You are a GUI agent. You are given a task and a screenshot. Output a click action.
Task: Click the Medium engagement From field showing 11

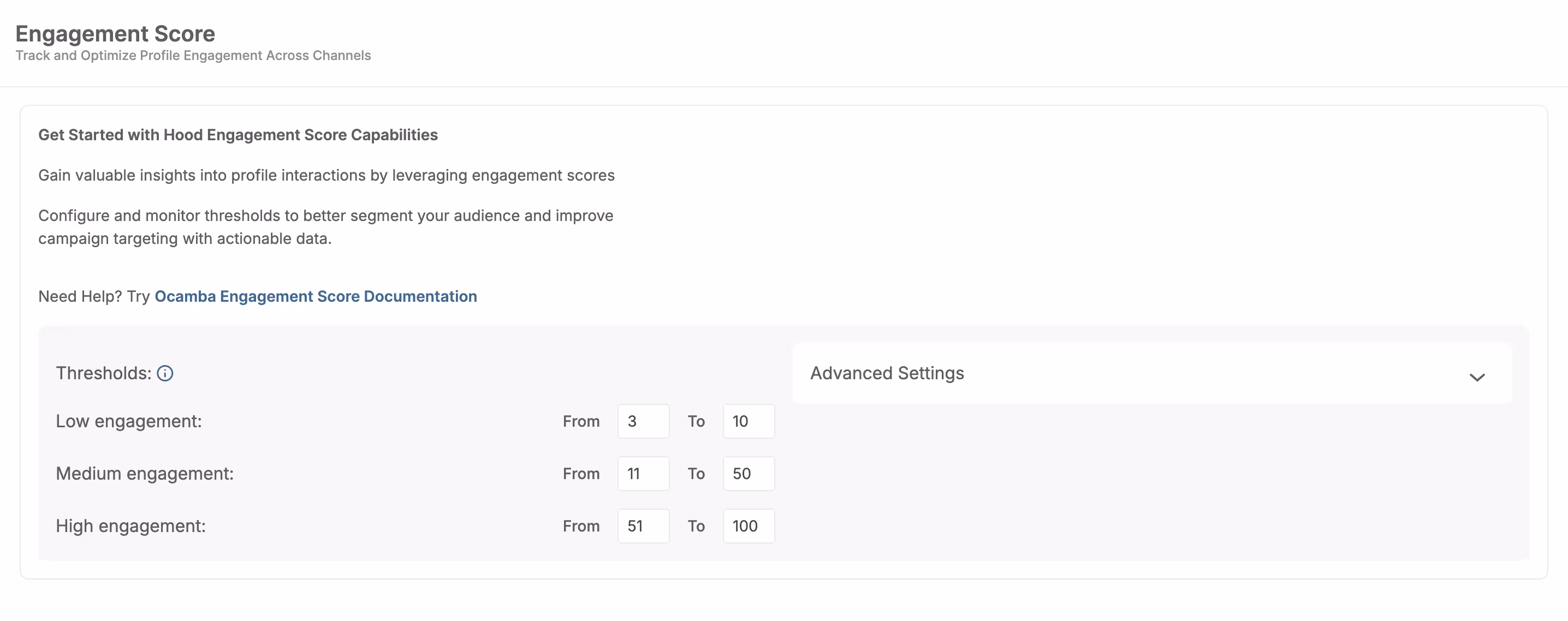643,473
